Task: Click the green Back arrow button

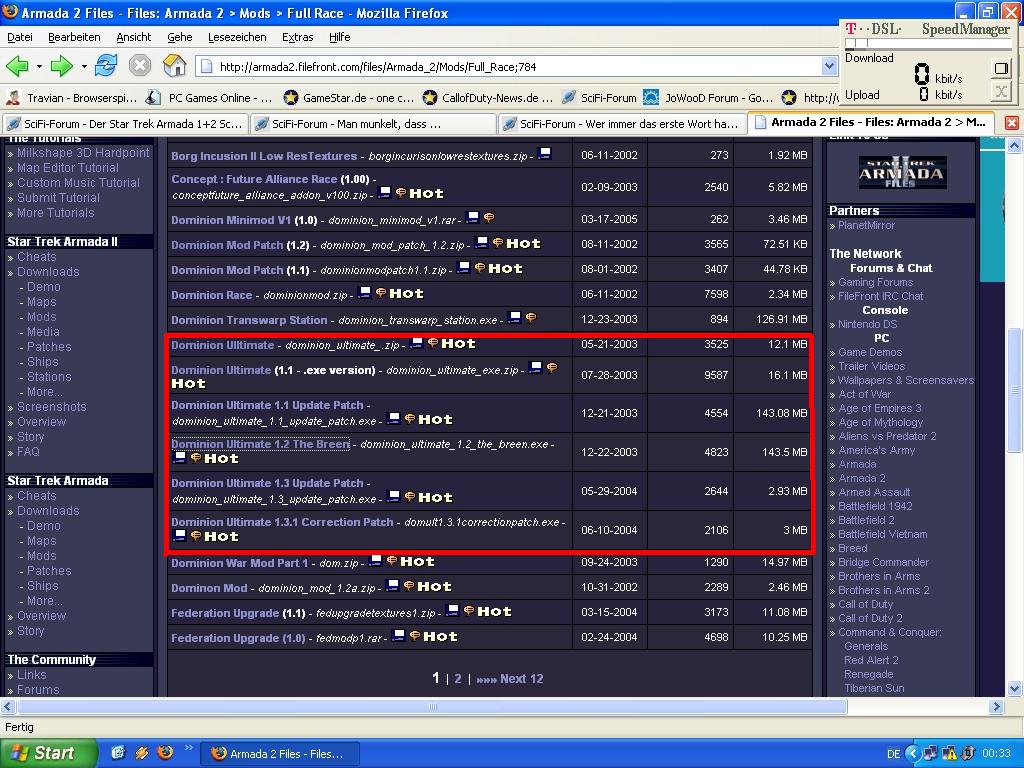Action: 17,66
